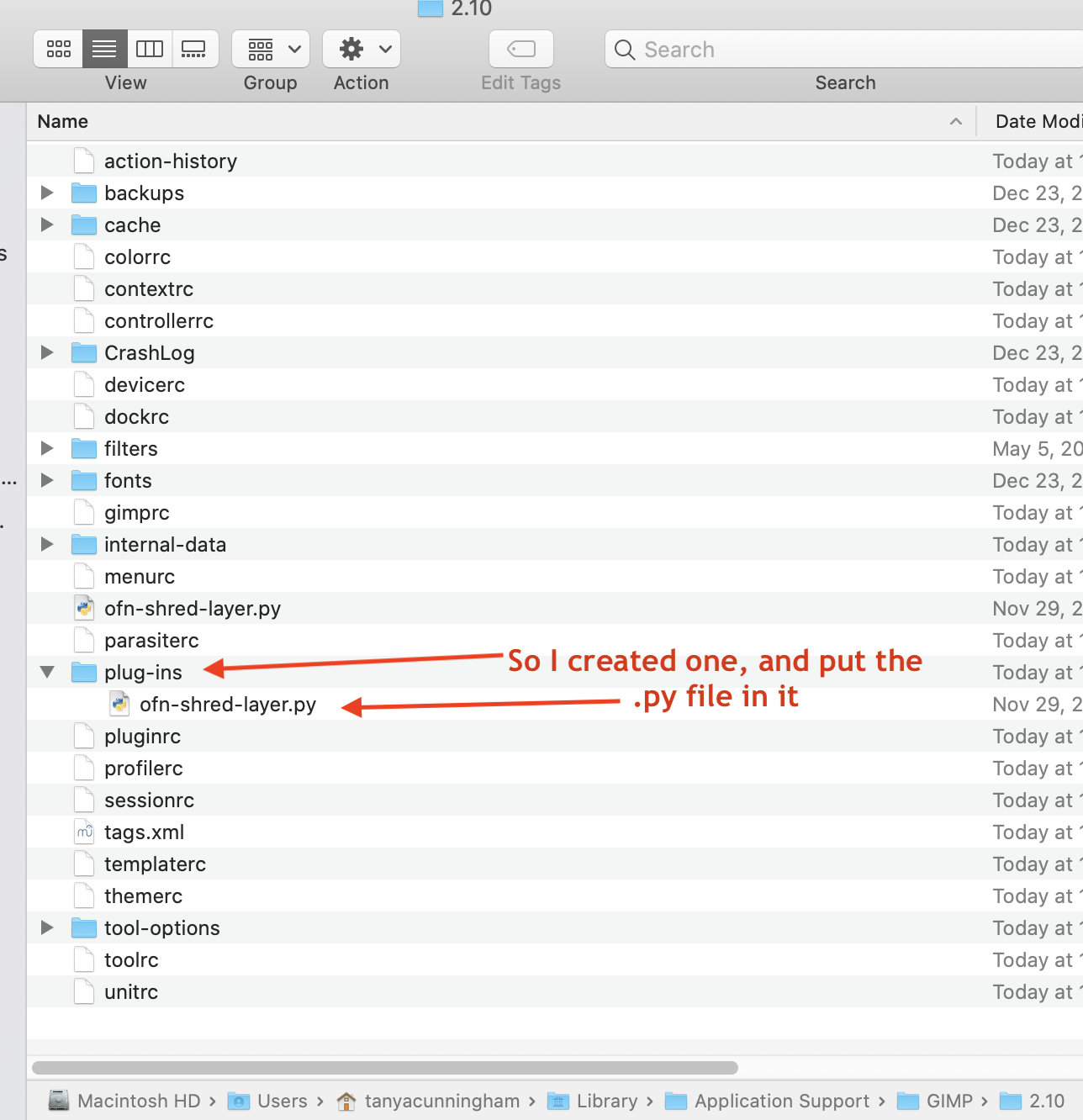Select the devicerc file
The height and width of the screenshot is (1120, 1083).
145,384
